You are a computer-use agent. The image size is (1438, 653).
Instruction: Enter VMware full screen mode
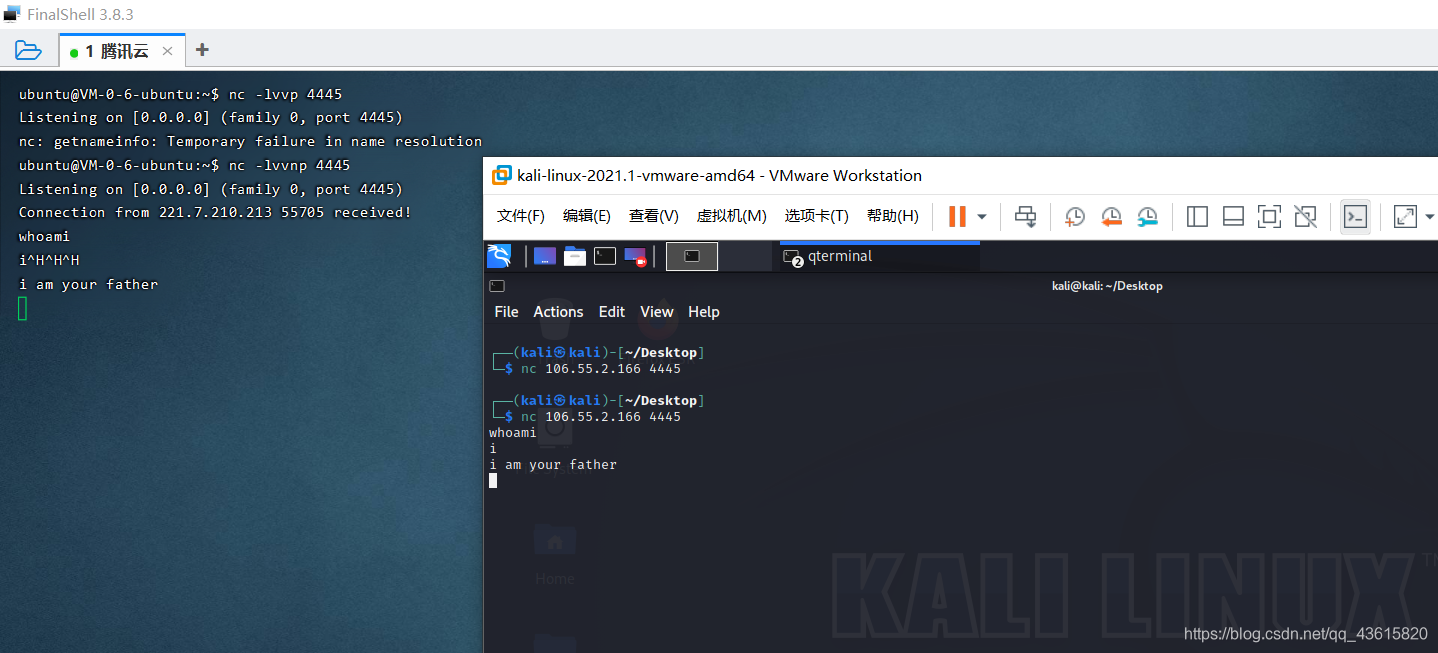1269,216
